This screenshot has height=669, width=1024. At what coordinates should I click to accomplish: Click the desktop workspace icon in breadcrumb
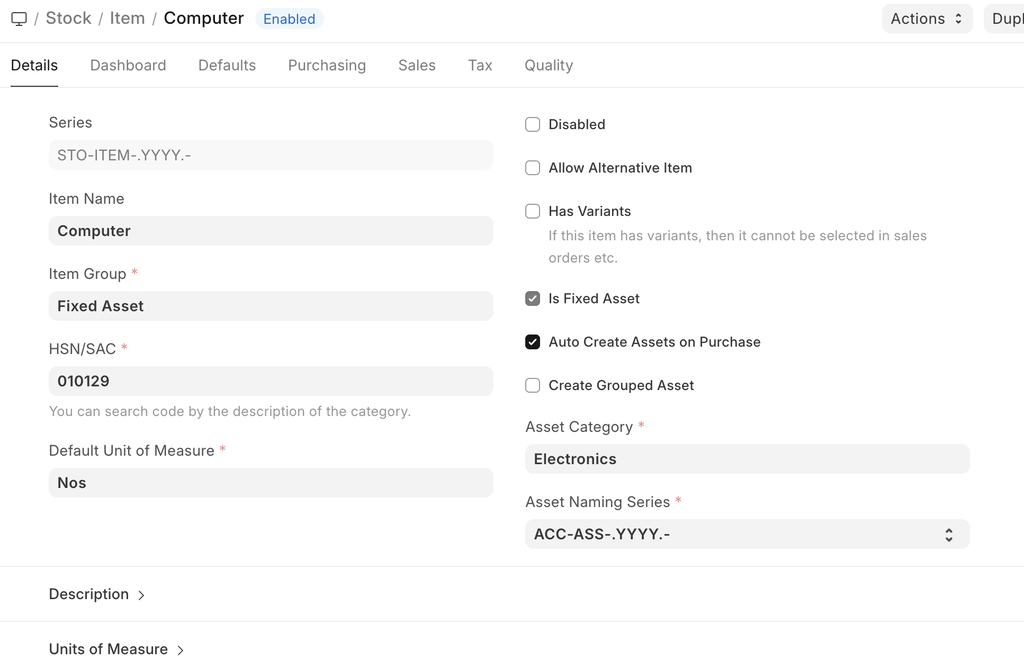(x=19, y=19)
